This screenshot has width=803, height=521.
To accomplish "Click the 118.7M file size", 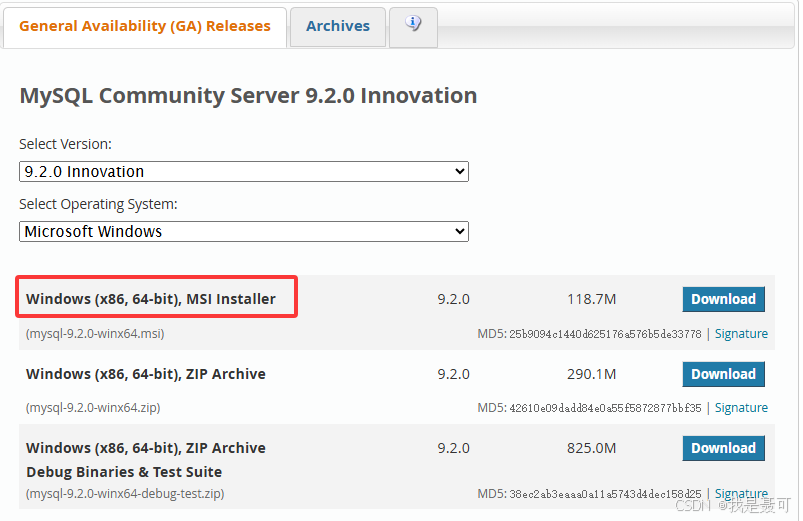I will point(591,299).
